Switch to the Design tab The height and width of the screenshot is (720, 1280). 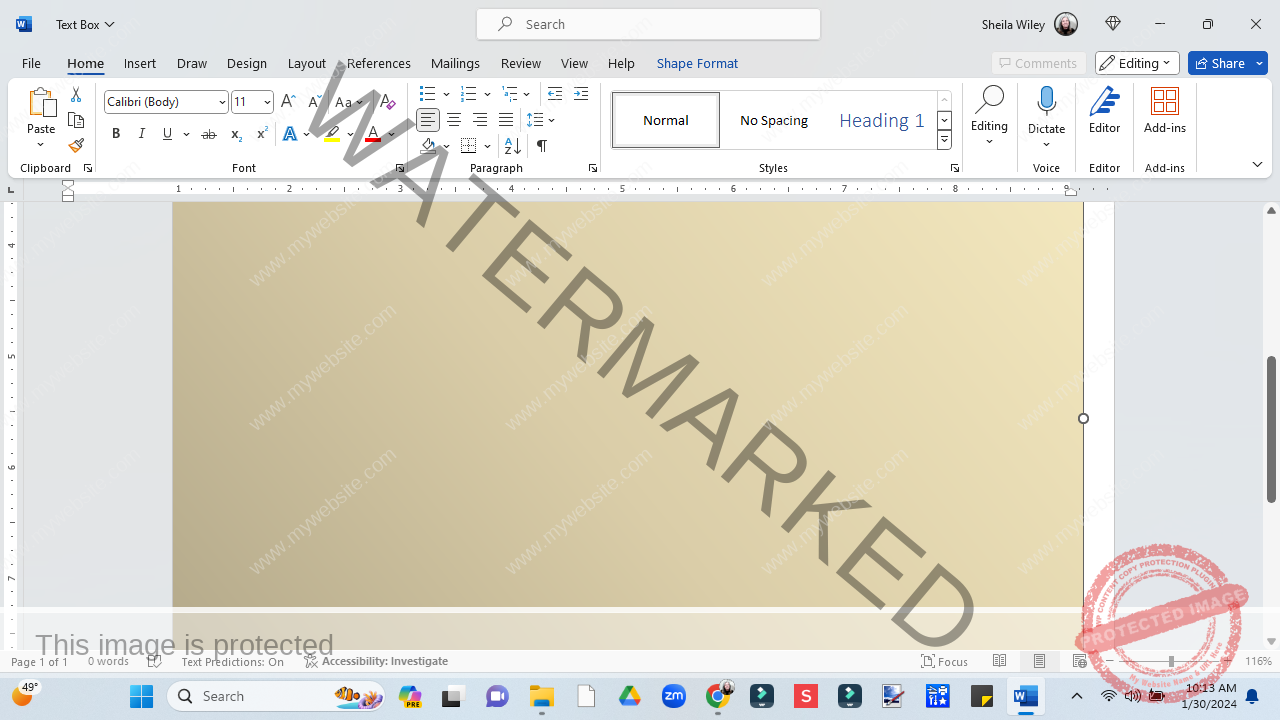point(247,63)
